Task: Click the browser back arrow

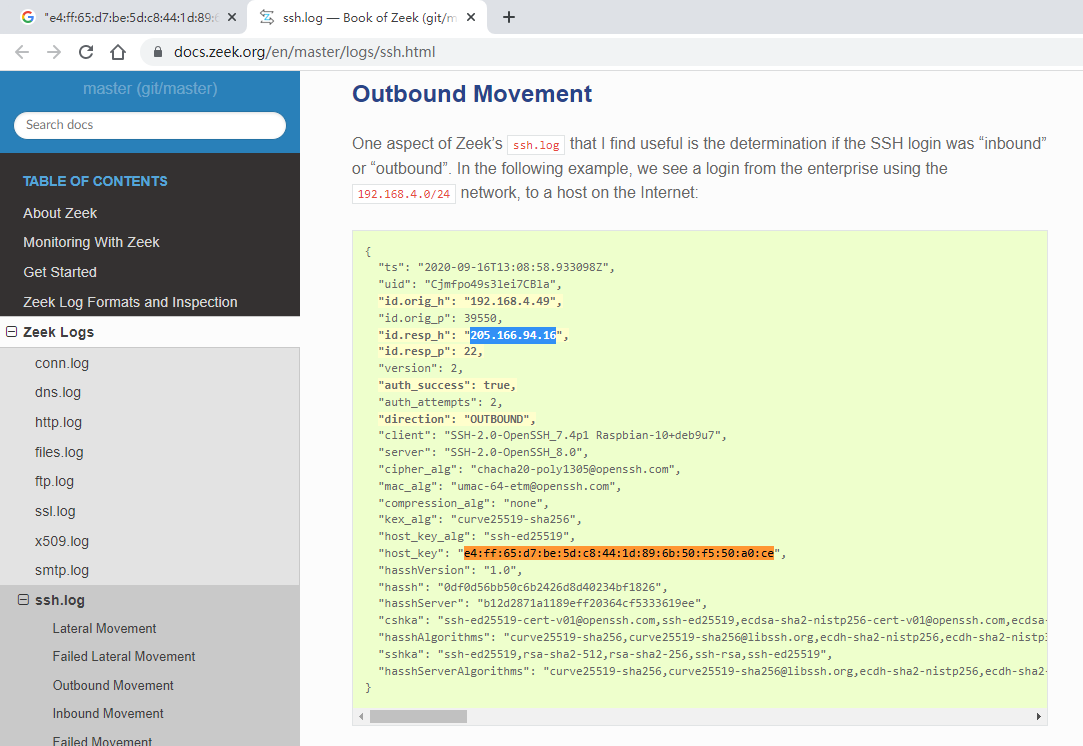Action: 22,52
